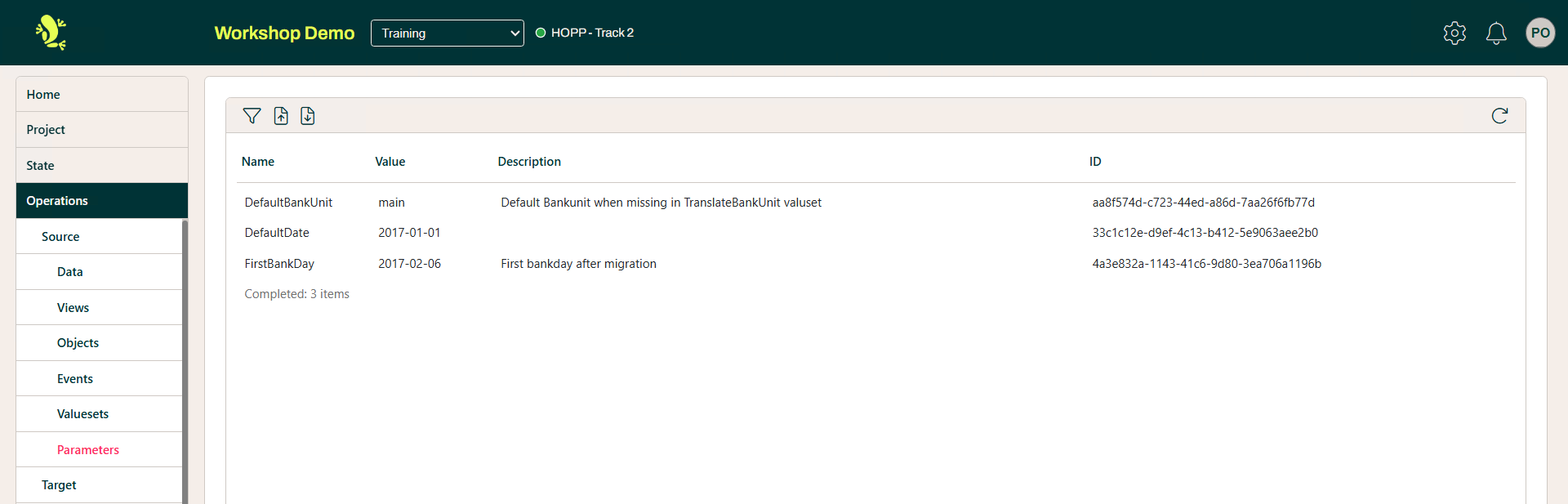Click the Workshop Demo title
This screenshot has height=504, width=1568.
(x=284, y=33)
